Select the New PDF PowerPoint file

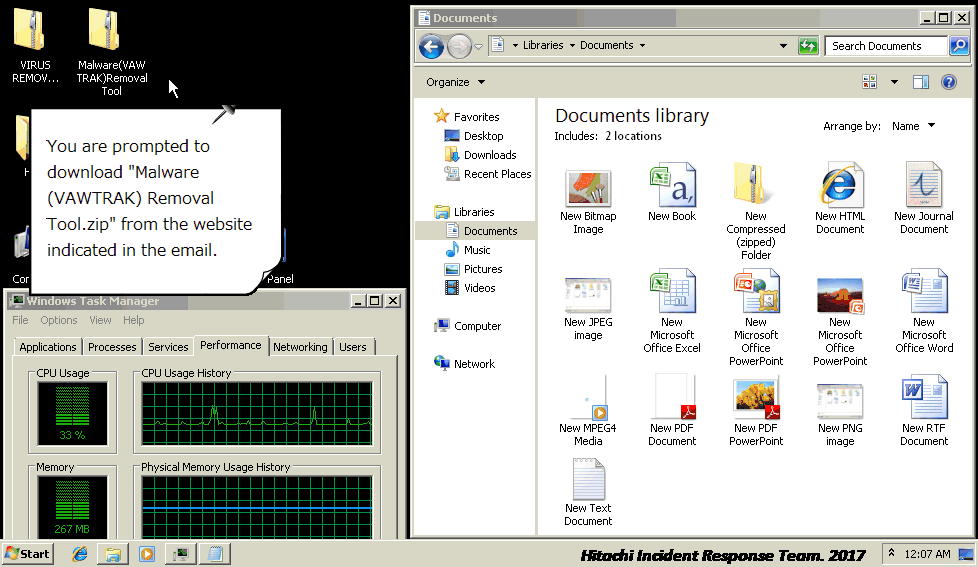[x=756, y=411]
